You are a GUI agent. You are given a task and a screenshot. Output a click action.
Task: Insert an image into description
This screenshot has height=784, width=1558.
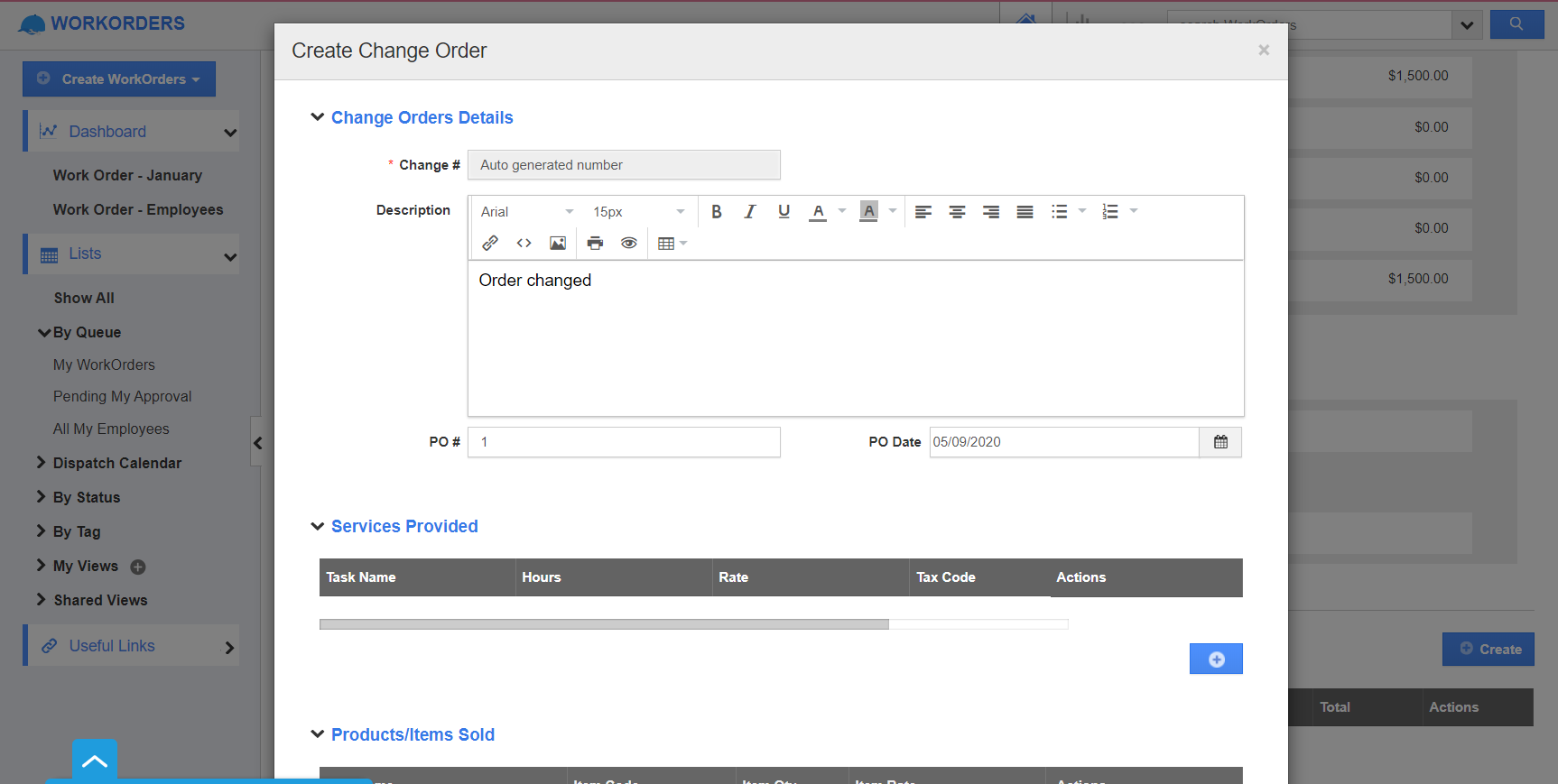click(x=558, y=243)
